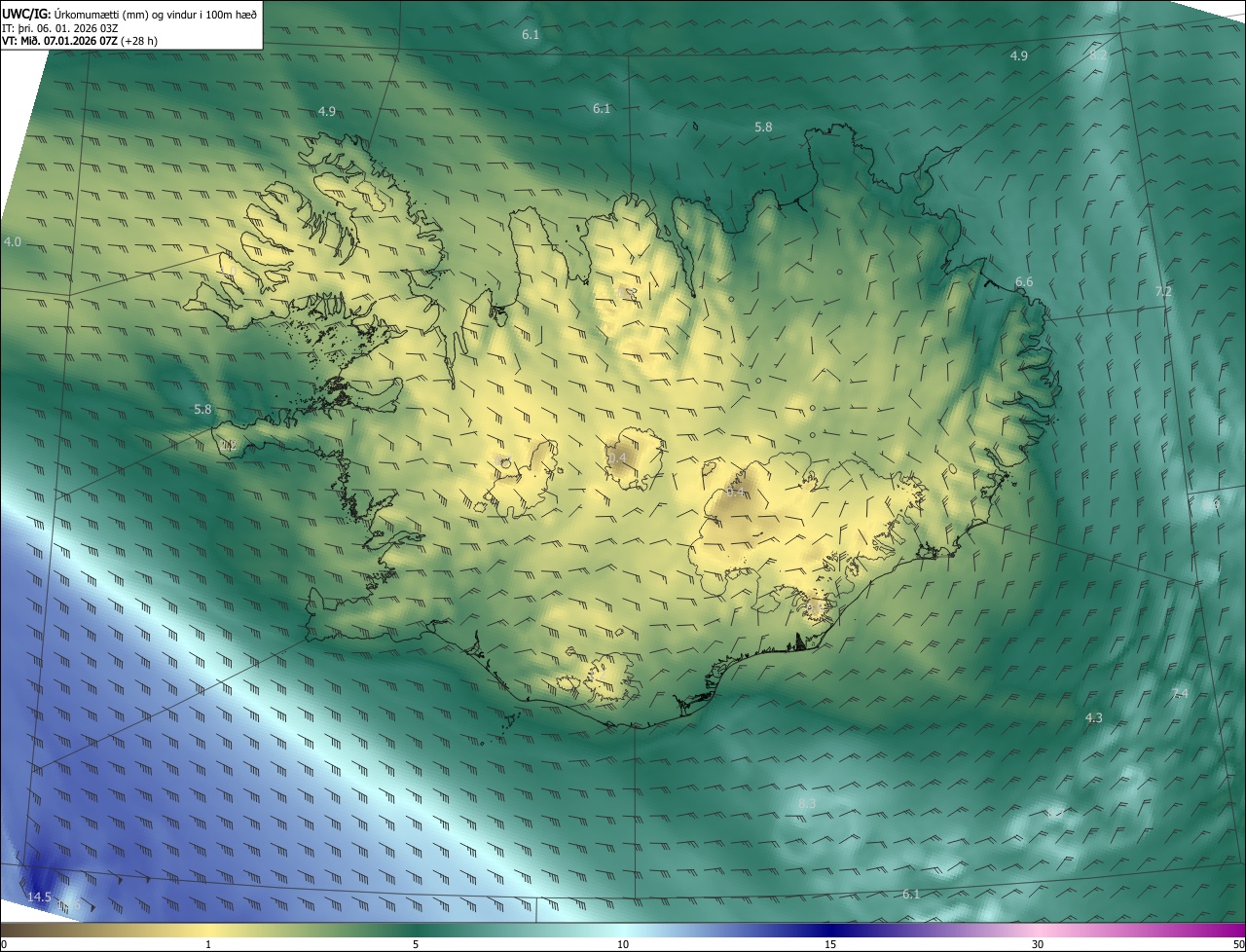Click the "15" tick on the color scale
1246x952 pixels.
(x=830, y=944)
